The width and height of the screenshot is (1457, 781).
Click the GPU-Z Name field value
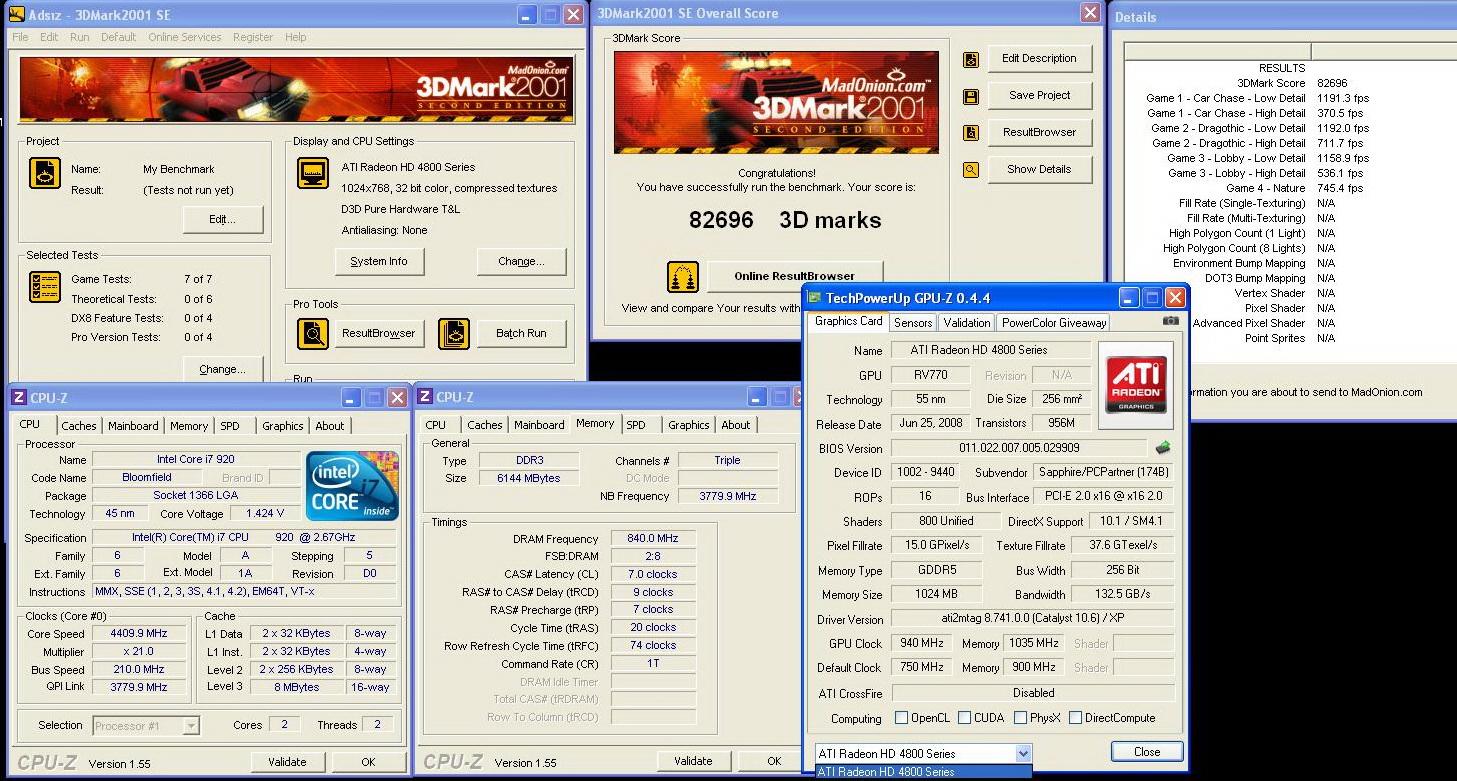pos(990,350)
